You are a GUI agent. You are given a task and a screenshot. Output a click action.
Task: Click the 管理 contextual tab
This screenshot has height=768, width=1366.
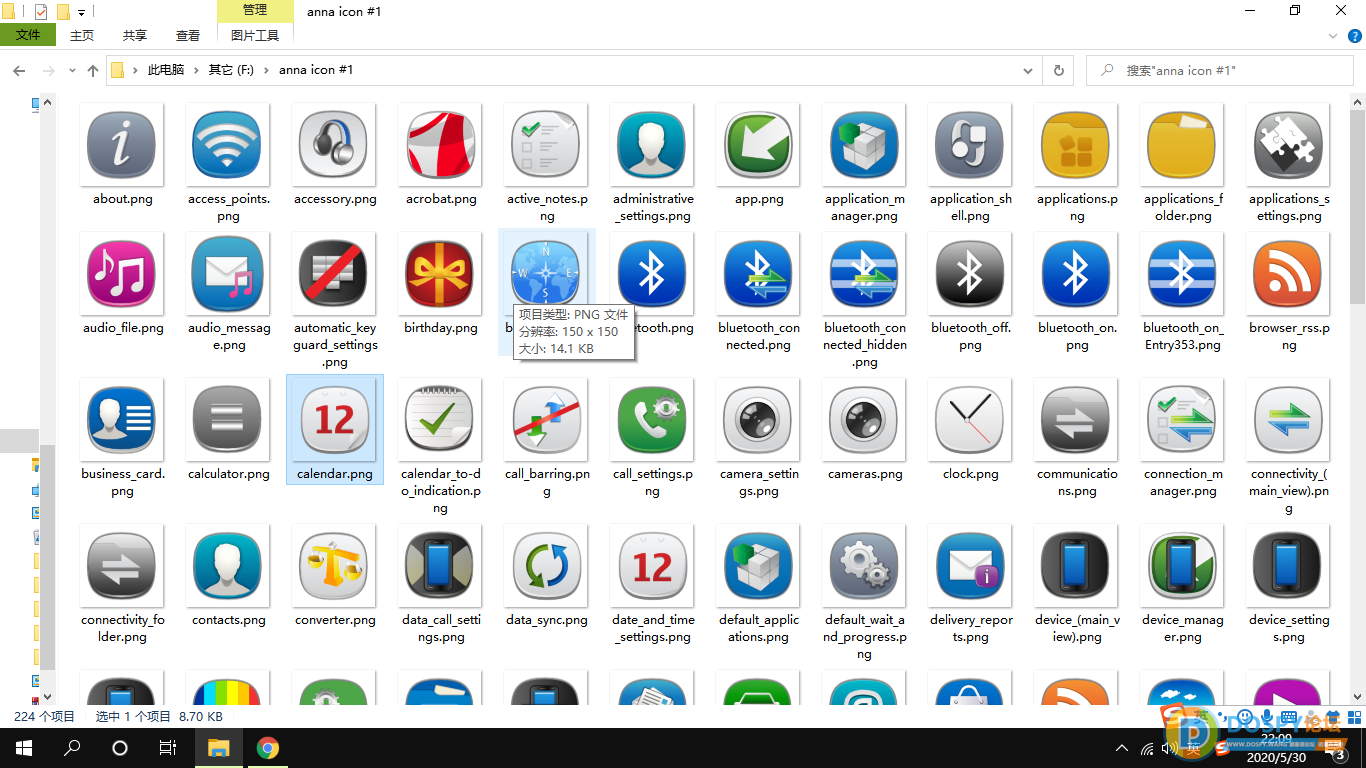click(255, 10)
